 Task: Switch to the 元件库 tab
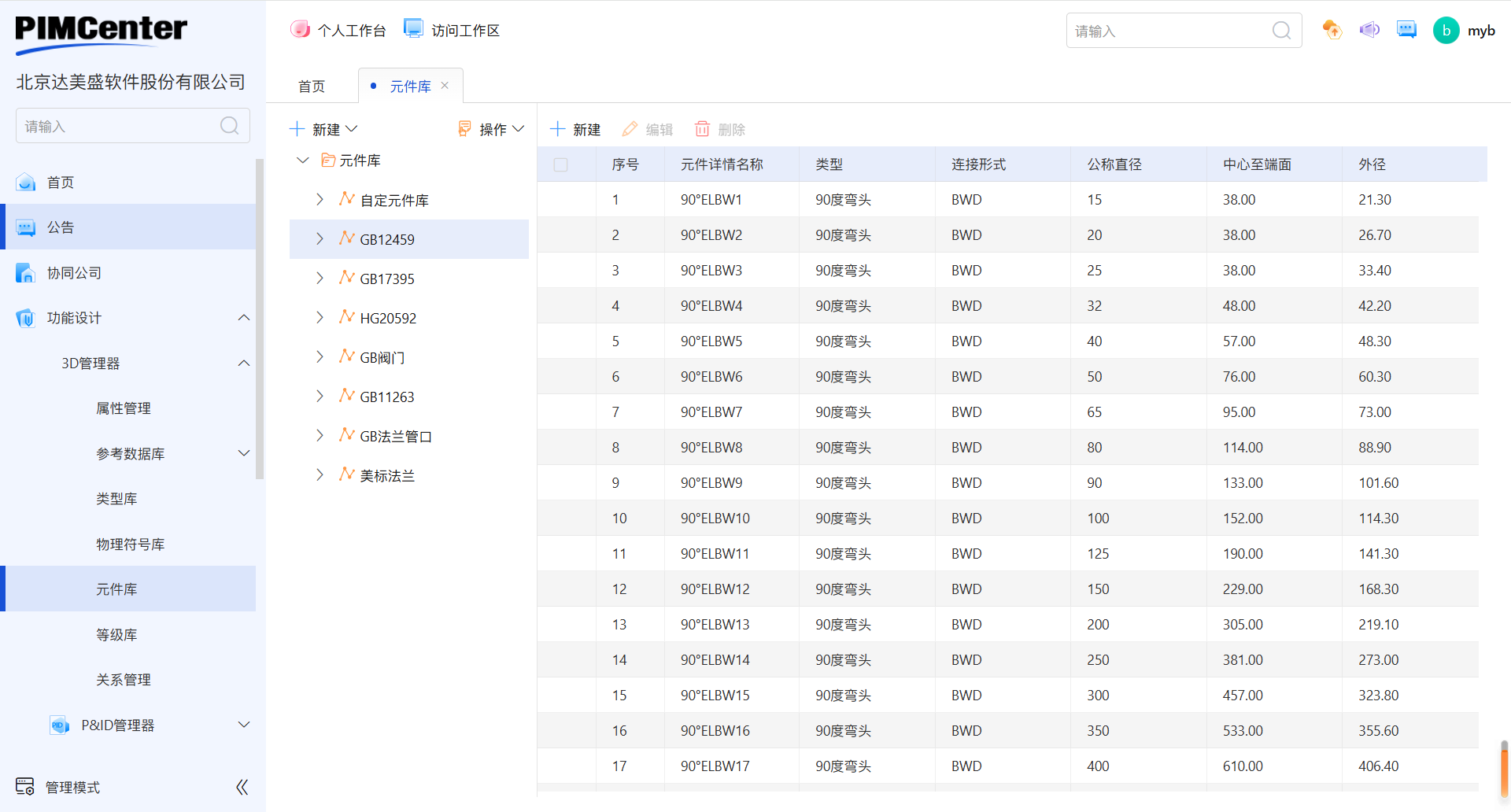[x=410, y=86]
